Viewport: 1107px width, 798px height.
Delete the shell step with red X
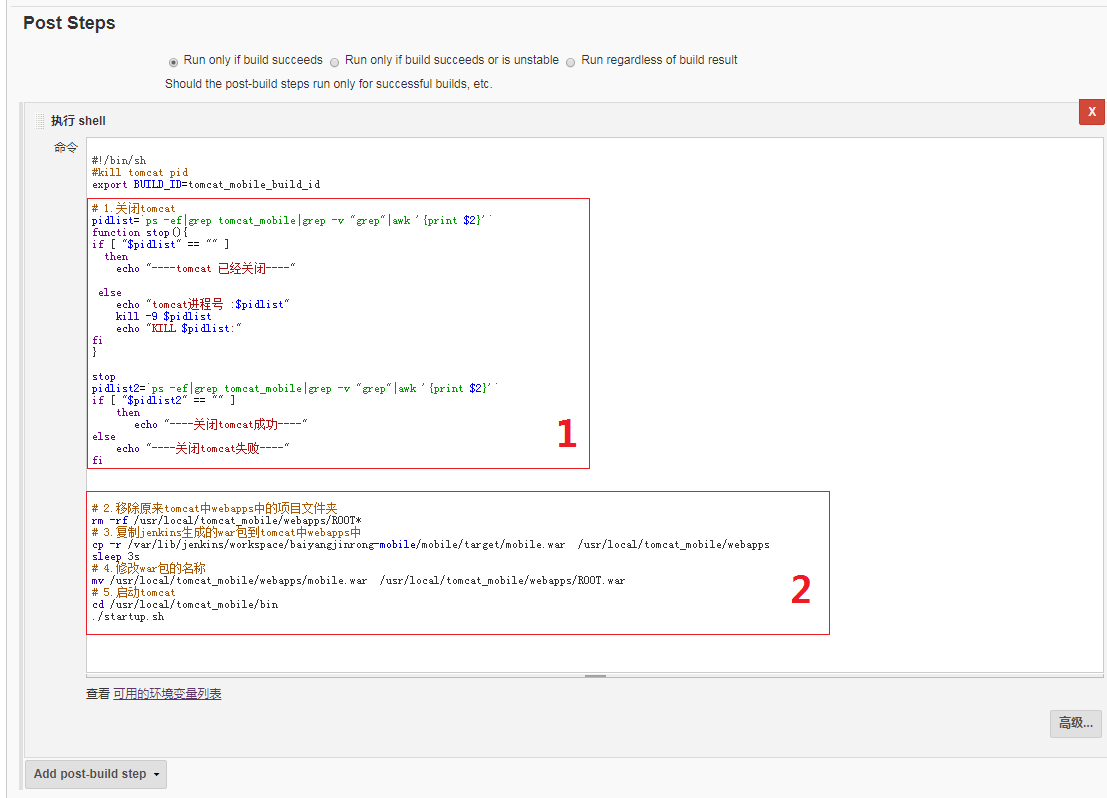coord(1091,112)
